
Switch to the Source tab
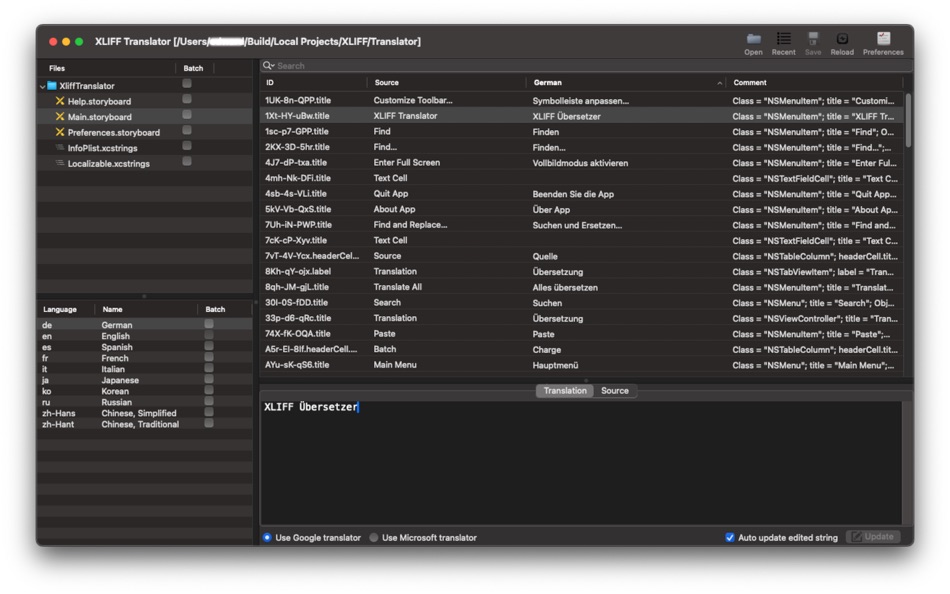point(615,391)
